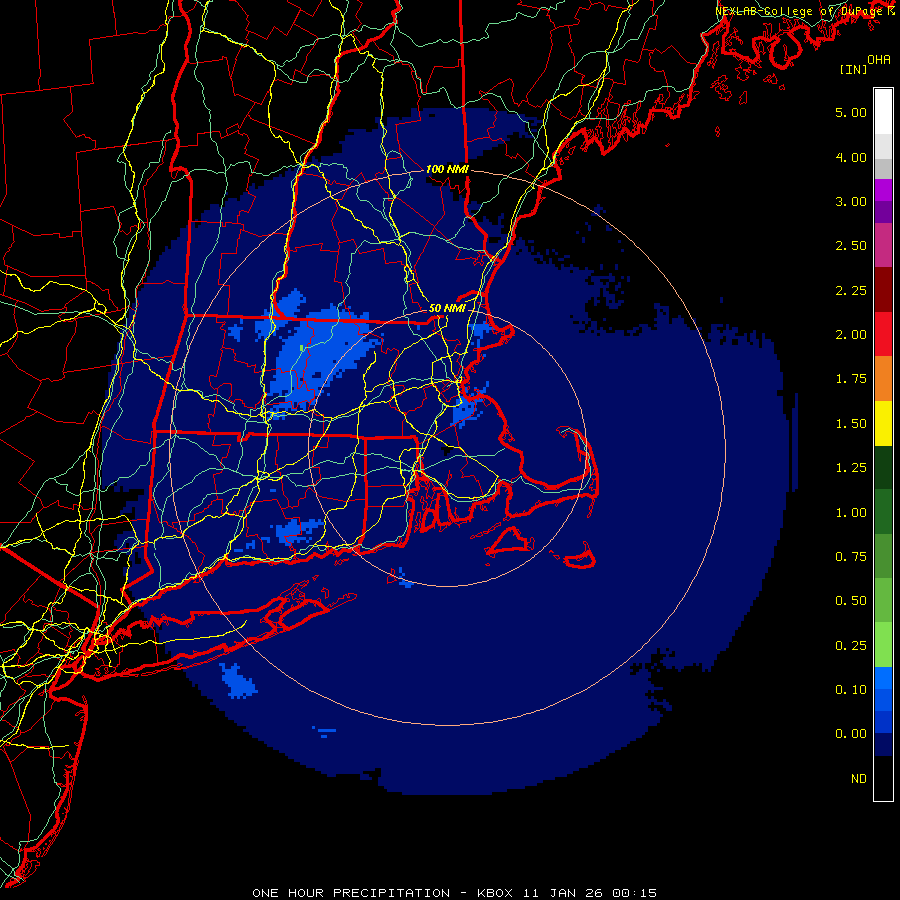Click the "ONE HOUR PRECIPITATION" title text
The image size is (900, 900).
[351, 893]
